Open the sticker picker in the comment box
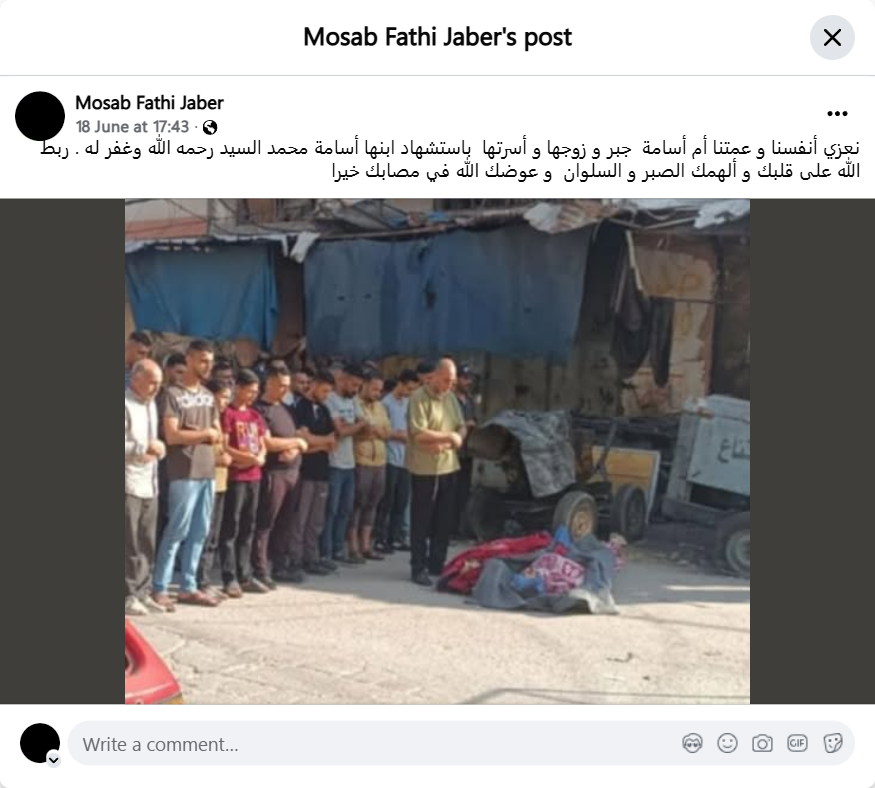The height and width of the screenshot is (788, 875). click(x=832, y=743)
